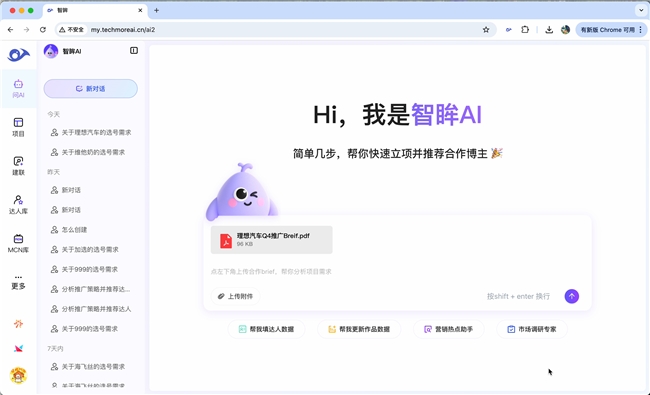Image resolution: width=650 pixels, height=395 pixels.
Task: Click the 帮我填达人数据 shortcut
Action: tap(267, 329)
